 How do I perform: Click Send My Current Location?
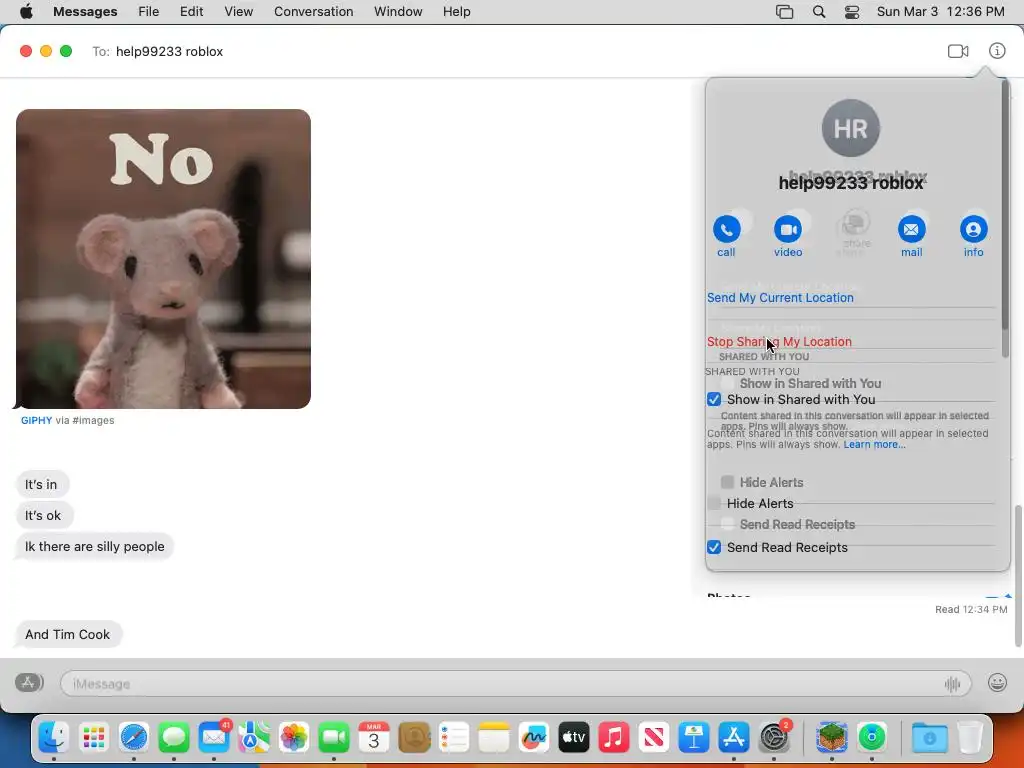pyautogui.click(x=780, y=298)
